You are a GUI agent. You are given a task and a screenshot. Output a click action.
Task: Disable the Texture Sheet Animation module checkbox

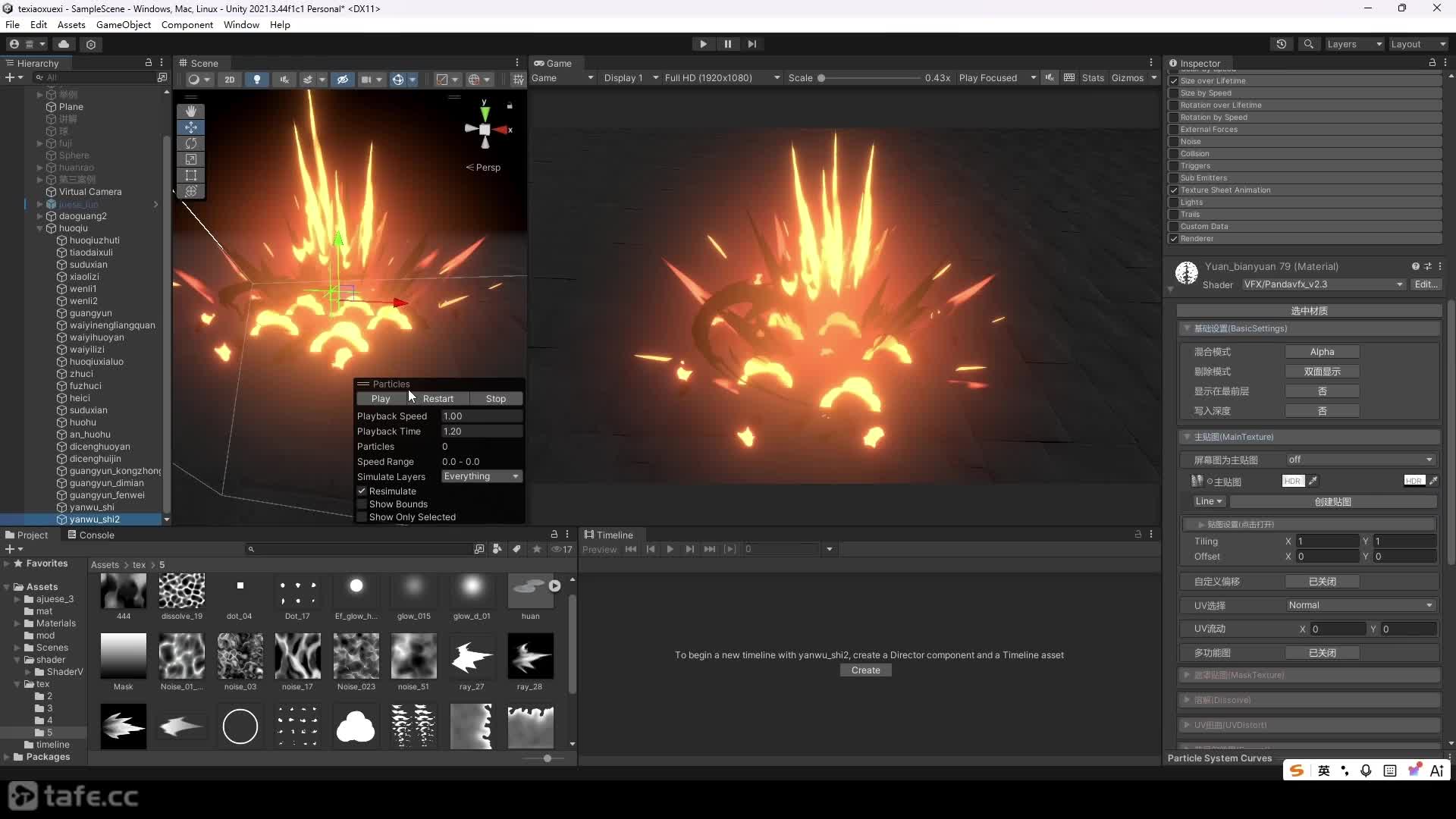point(1174,190)
